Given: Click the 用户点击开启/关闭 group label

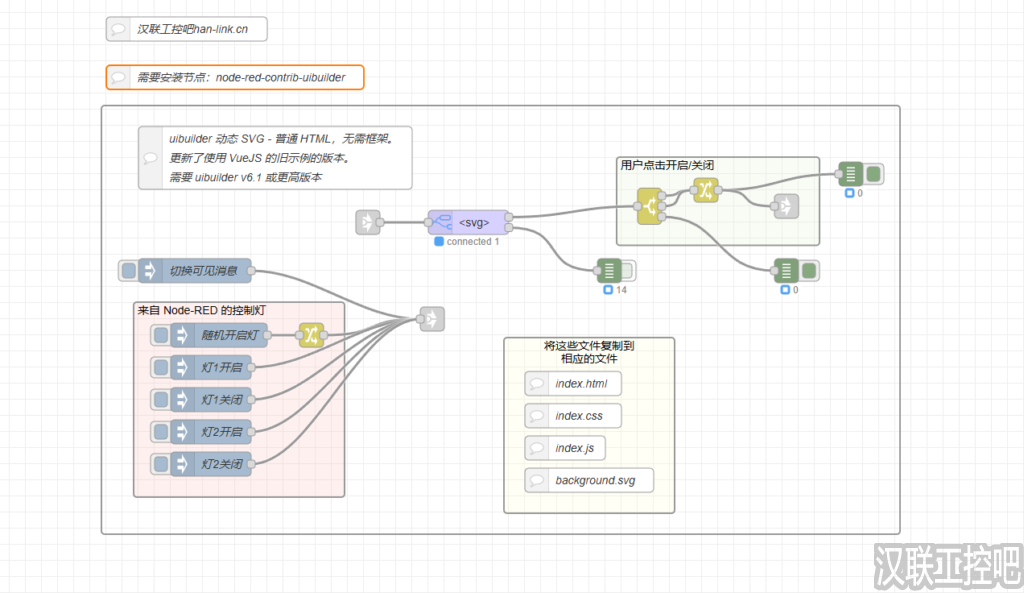Looking at the screenshot, I should [x=667, y=165].
